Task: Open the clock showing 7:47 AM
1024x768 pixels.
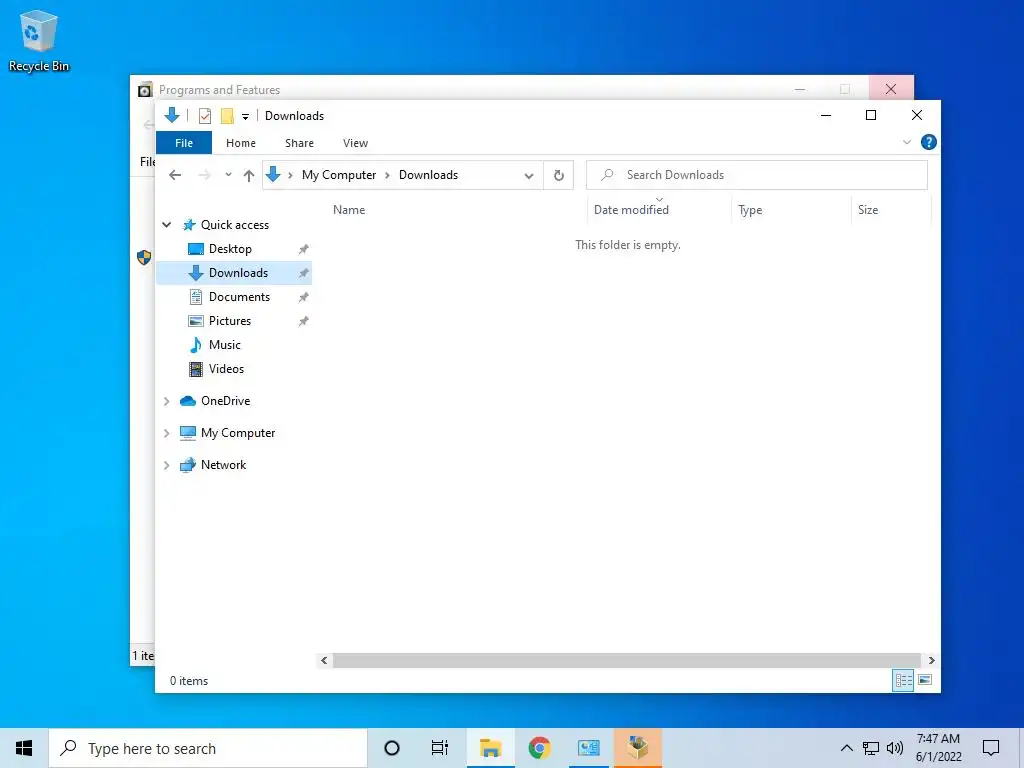Action: click(x=938, y=748)
